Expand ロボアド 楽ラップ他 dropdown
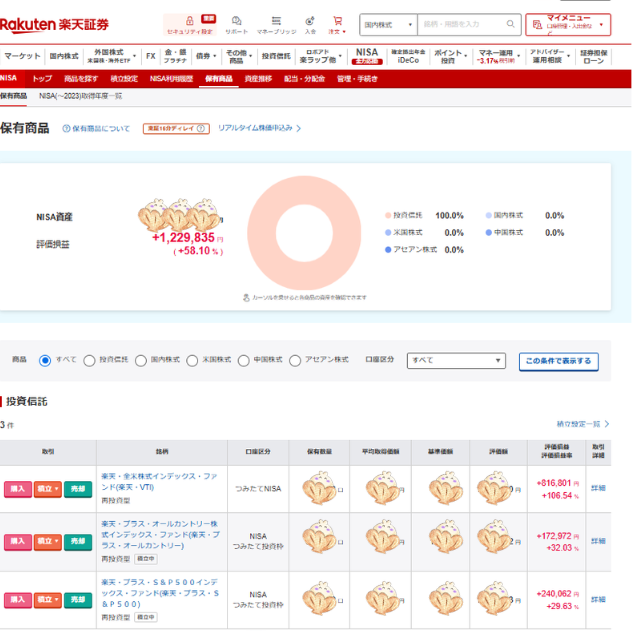The width and height of the screenshot is (634, 631). (340, 56)
